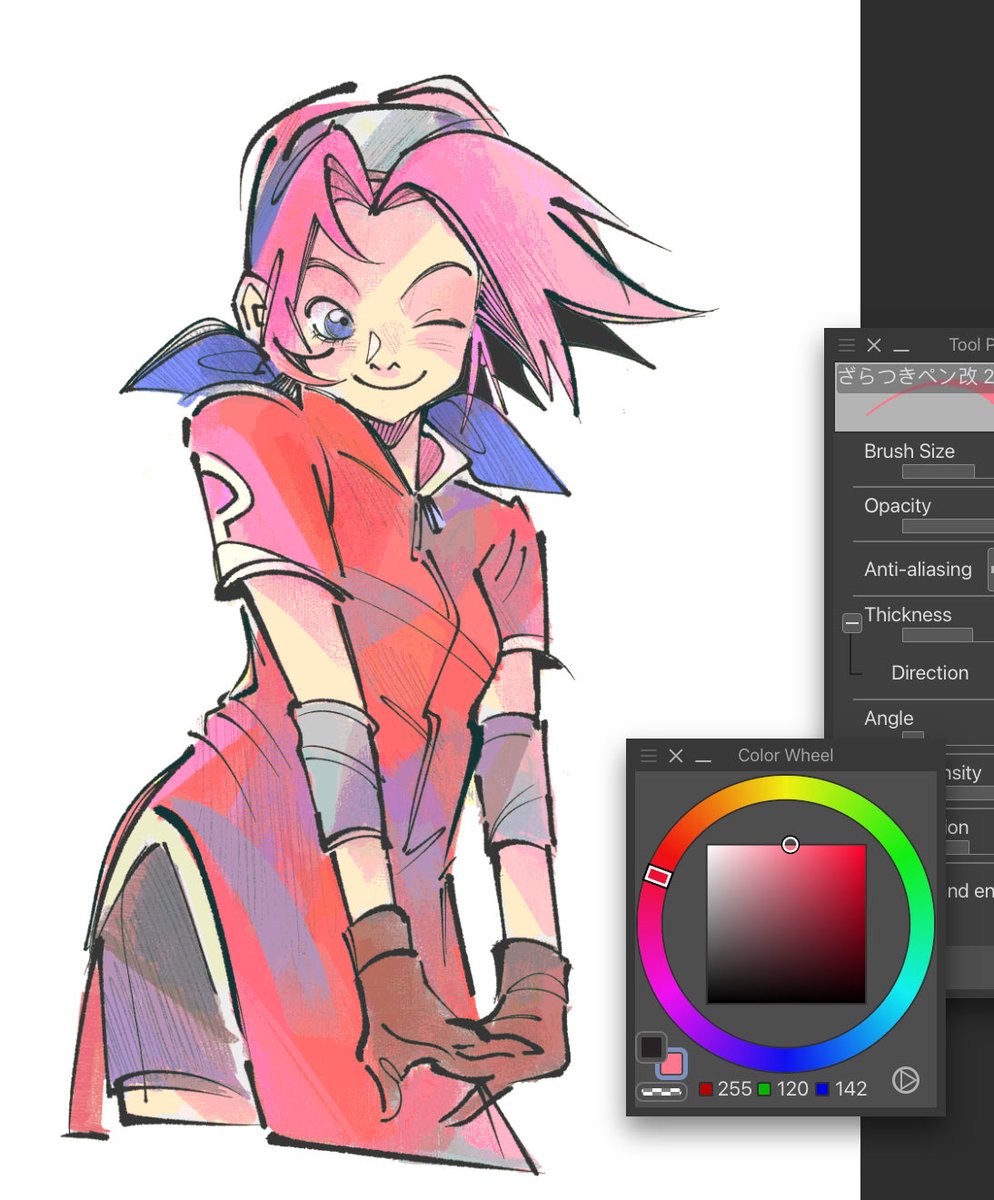Switch color space with the round arrow icon
This screenshot has height=1200, width=994.
click(x=905, y=1080)
